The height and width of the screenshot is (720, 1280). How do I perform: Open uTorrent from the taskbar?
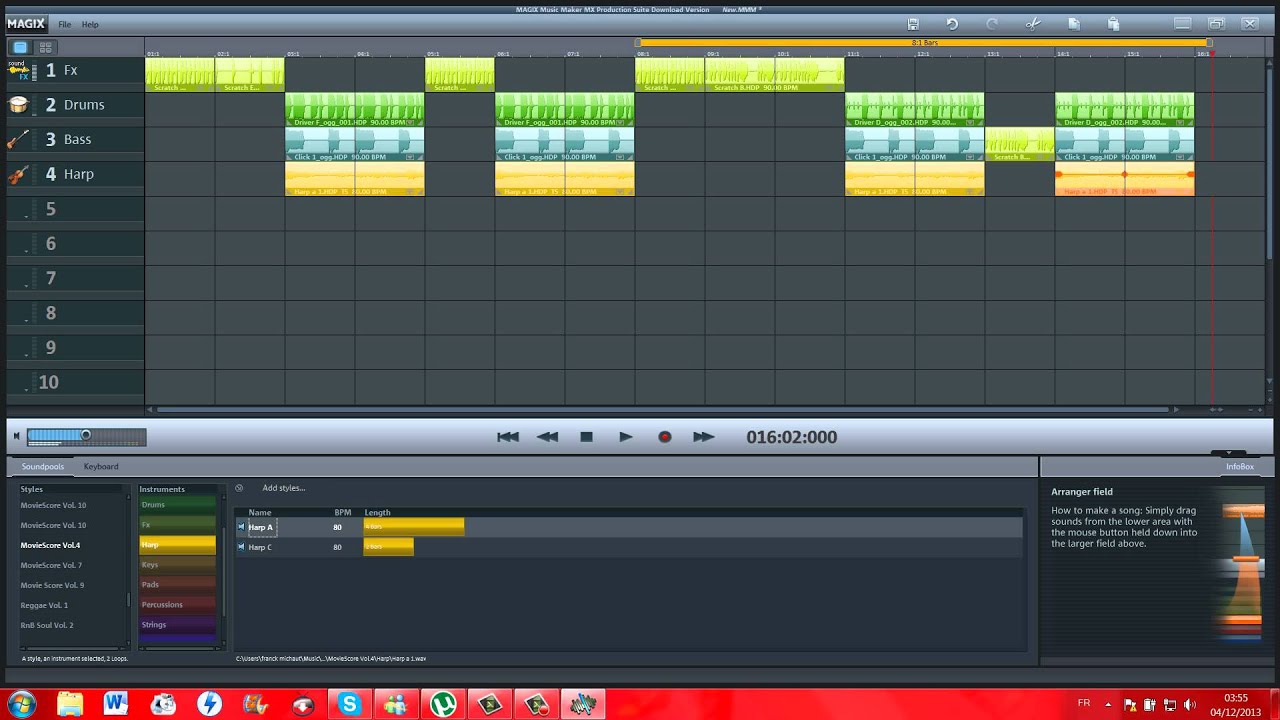coord(443,704)
